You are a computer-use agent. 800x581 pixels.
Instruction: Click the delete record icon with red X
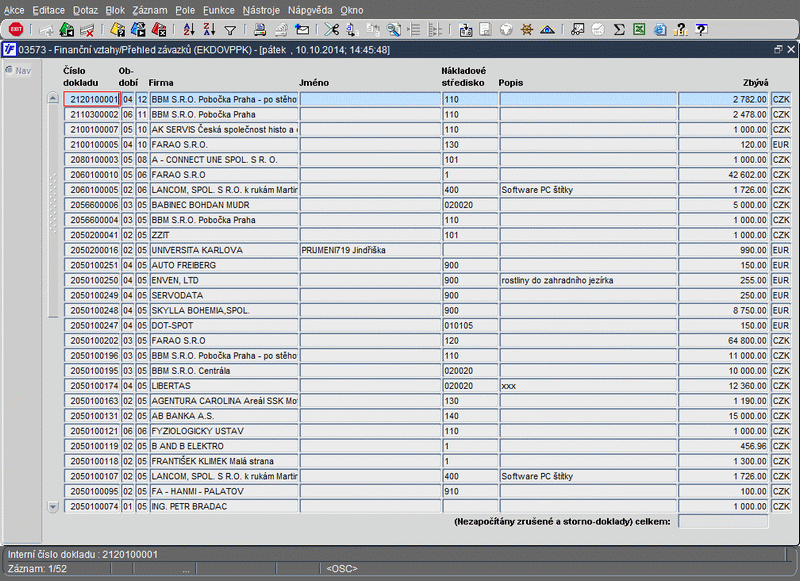coord(87,30)
